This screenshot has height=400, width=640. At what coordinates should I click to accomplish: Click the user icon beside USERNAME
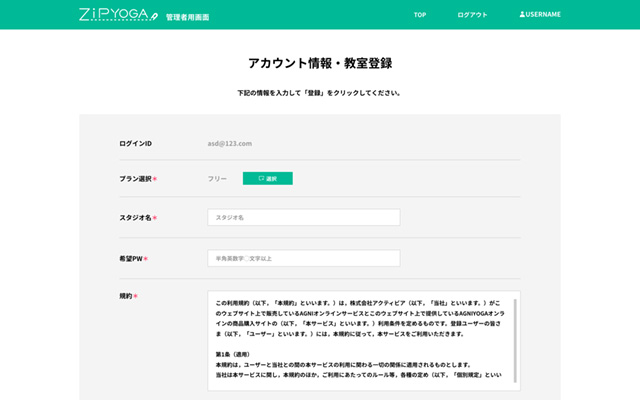click(x=522, y=15)
